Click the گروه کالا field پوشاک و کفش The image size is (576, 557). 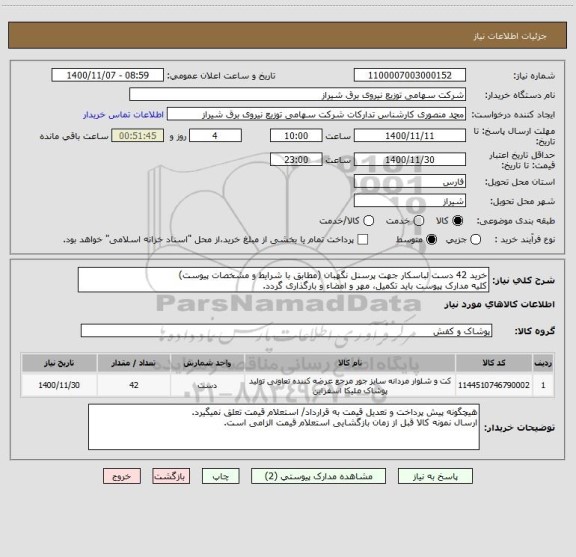click(x=287, y=331)
